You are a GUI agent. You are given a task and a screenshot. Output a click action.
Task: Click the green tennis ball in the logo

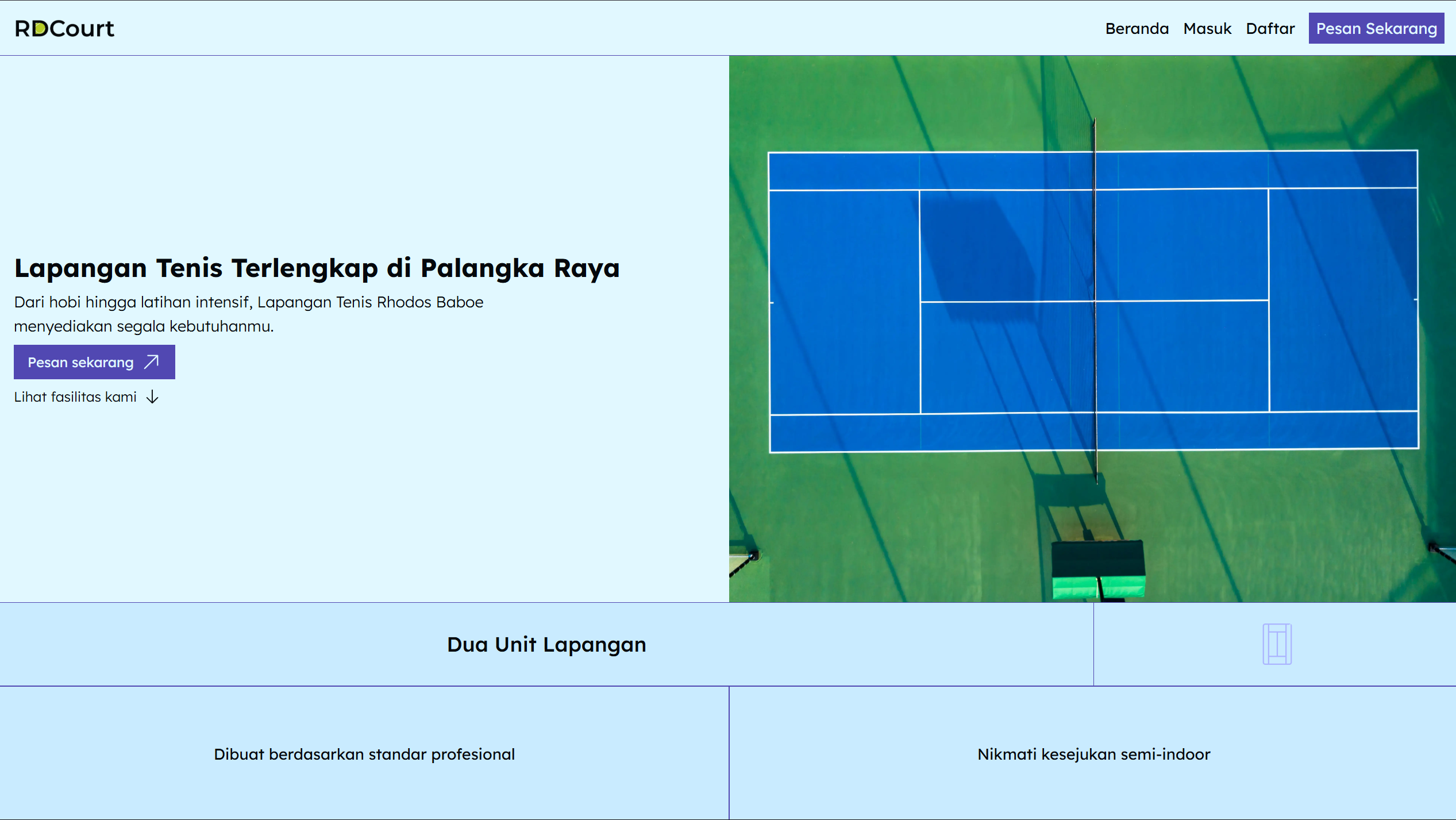pyautogui.click(x=40, y=29)
